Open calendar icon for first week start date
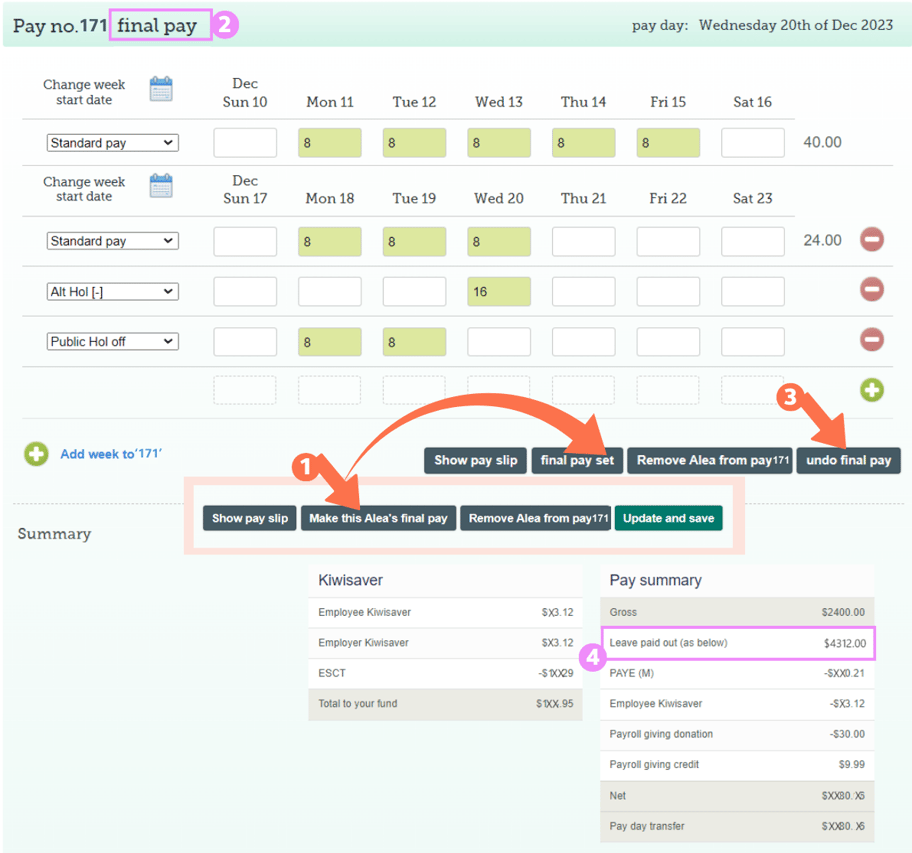 tap(161, 89)
